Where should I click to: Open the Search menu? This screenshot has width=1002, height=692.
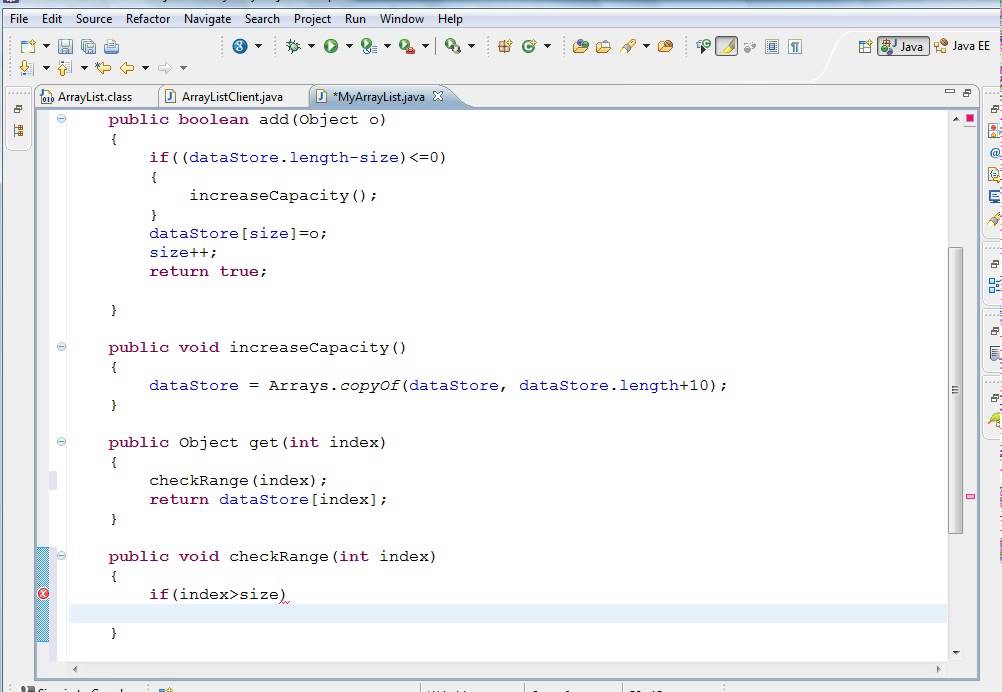(262, 19)
